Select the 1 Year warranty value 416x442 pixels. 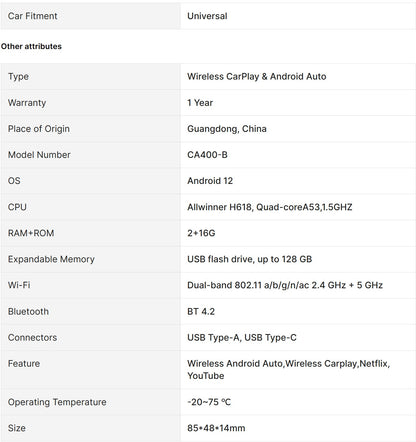click(200, 103)
